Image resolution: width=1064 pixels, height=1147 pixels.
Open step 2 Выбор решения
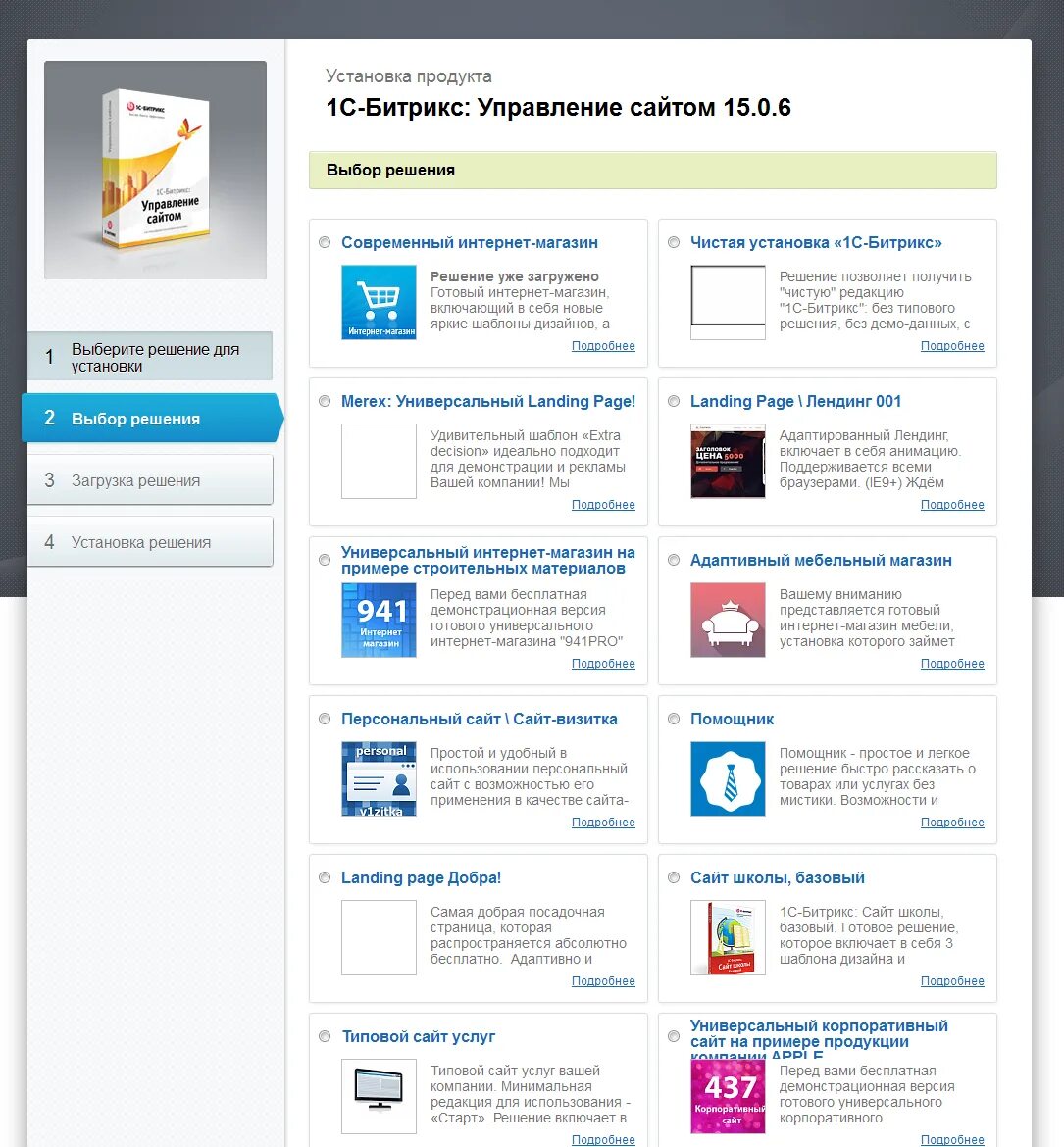coord(152,418)
